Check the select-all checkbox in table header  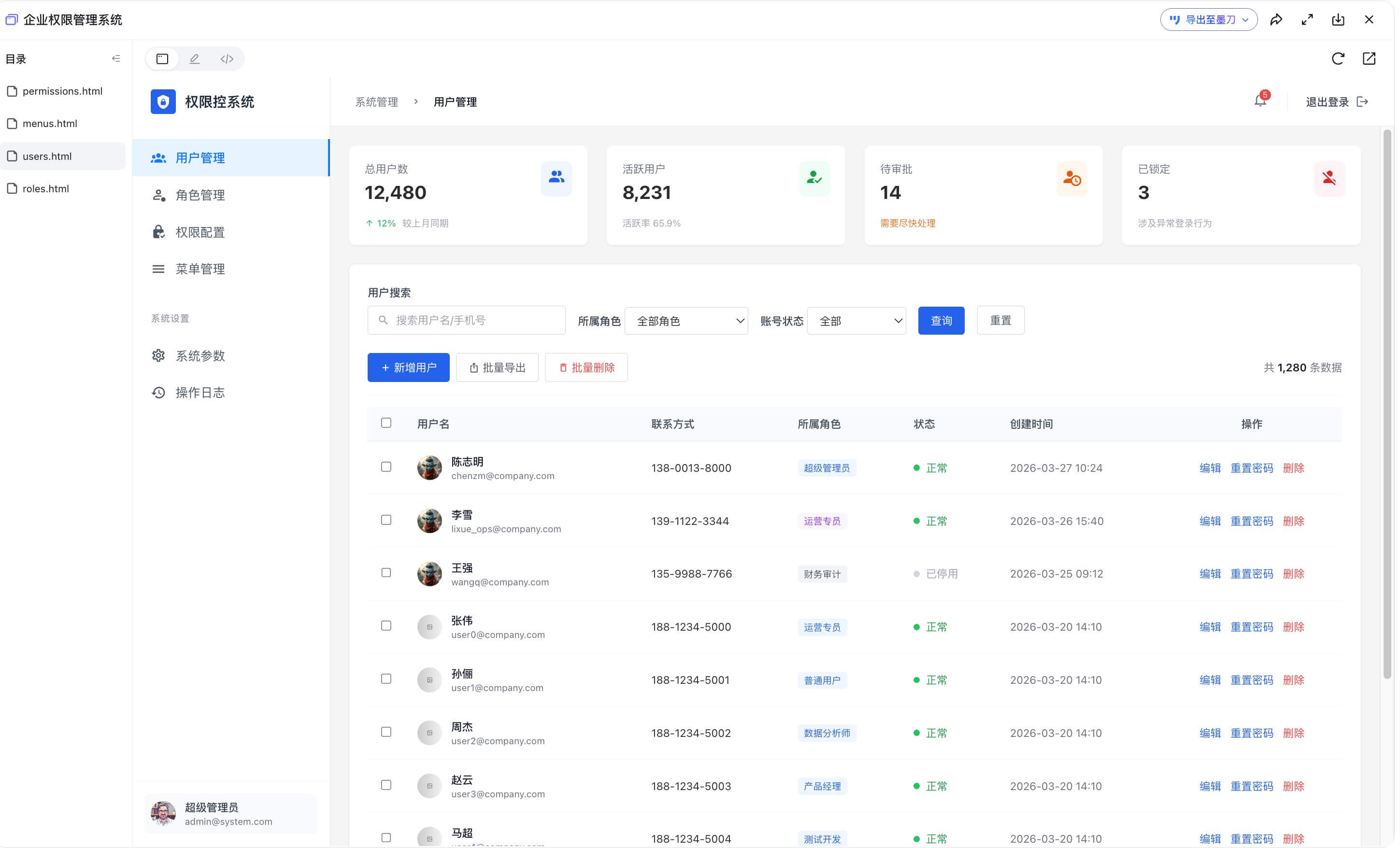pyautogui.click(x=386, y=423)
